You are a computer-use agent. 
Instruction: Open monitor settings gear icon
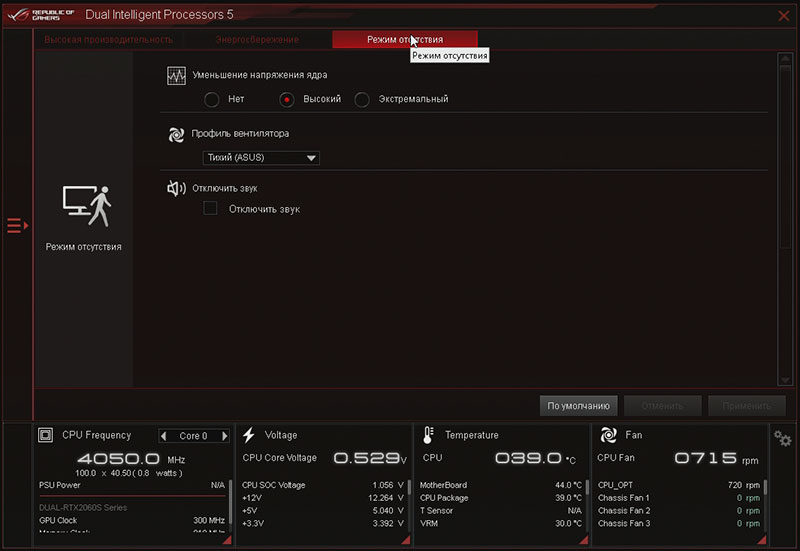782,438
